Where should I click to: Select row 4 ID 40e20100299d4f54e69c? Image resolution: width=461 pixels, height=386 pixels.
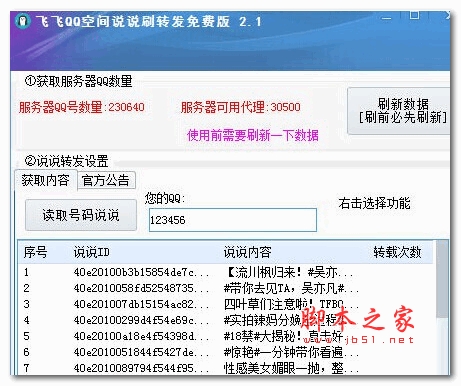click(x=141, y=320)
